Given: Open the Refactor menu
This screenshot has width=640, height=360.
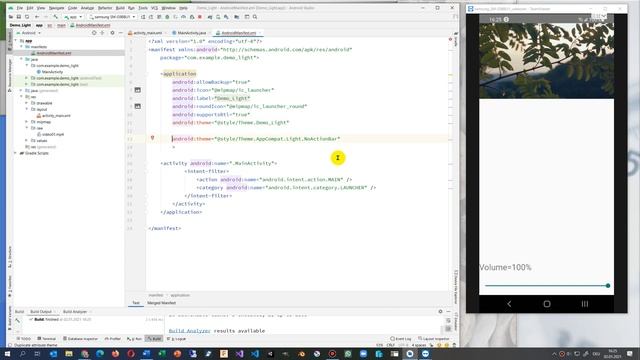Looking at the screenshot, I should point(105,8).
